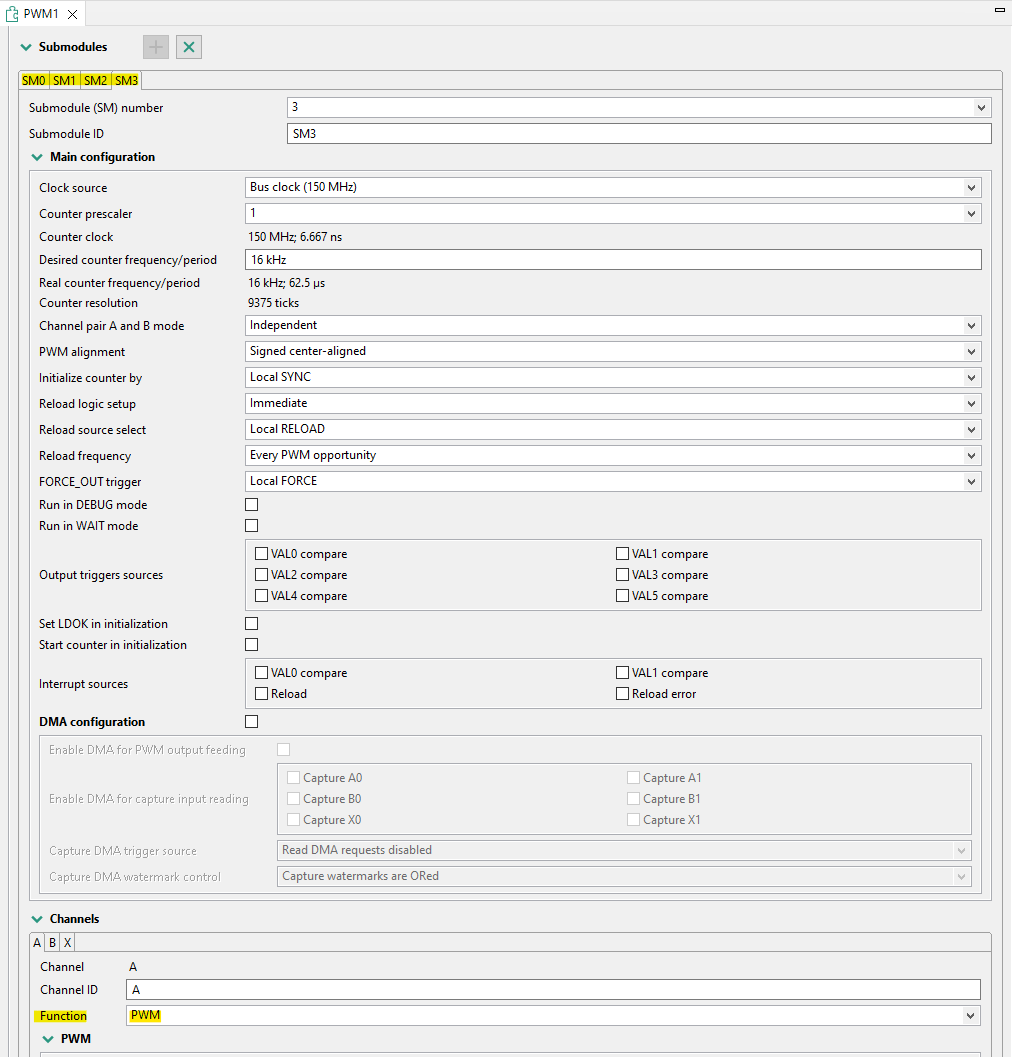Switch to the SM1 submodule tab
This screenshot has width=1012, height=1057.
pos(65,81)
